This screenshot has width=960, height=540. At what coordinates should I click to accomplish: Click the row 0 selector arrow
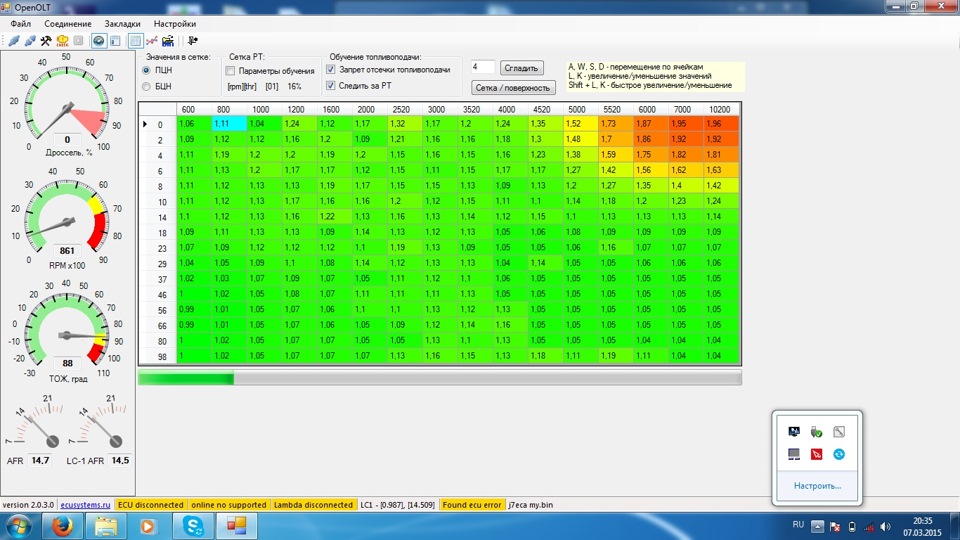pyautogui.click(x=145, y=124)
